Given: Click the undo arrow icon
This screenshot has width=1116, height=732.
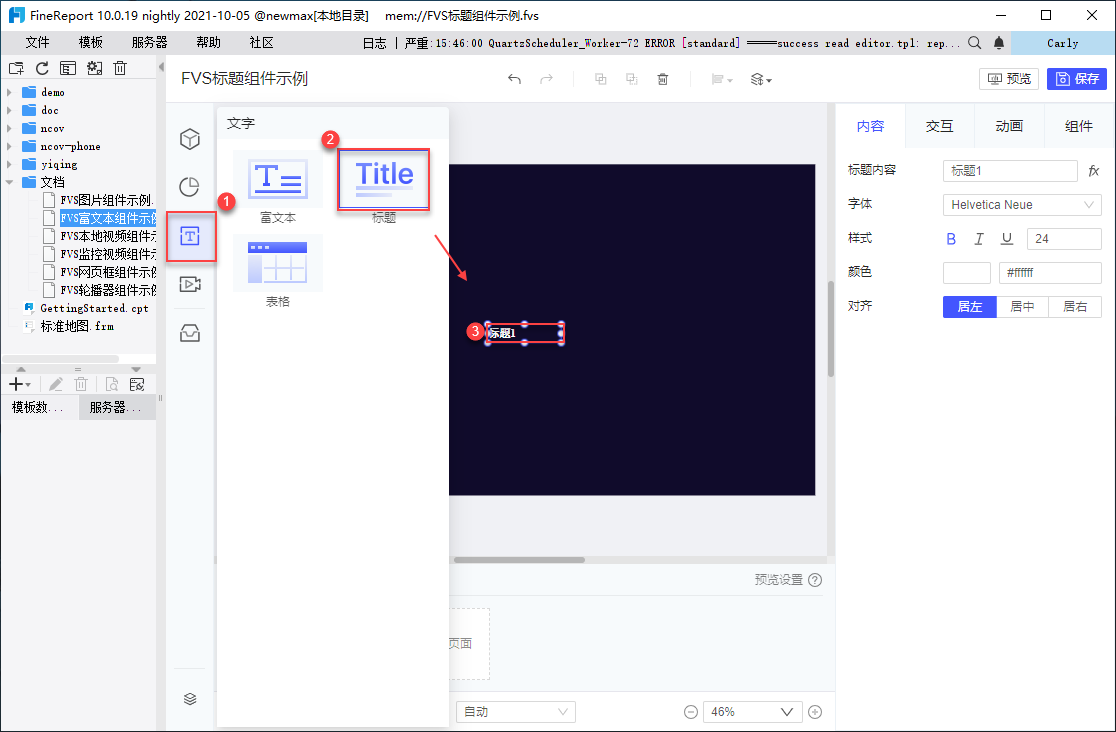Looking at the screenshot, I should click(514, 79).
